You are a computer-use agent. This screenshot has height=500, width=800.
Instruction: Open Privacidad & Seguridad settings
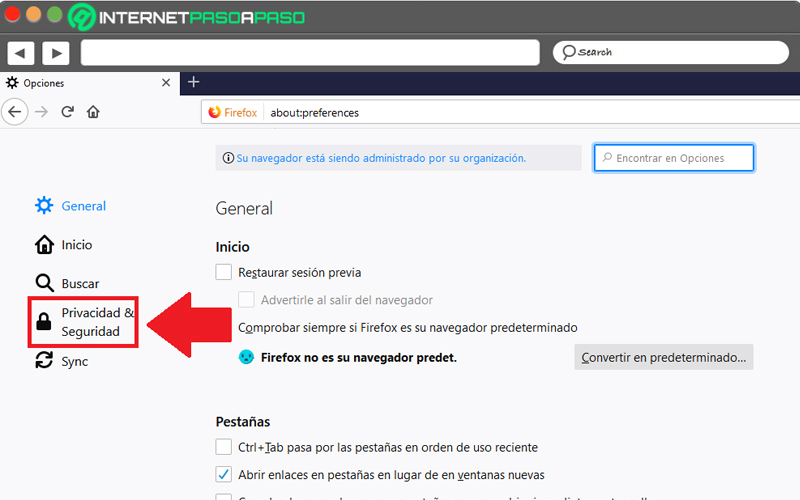pyautogui.click(x=84, y=322)
